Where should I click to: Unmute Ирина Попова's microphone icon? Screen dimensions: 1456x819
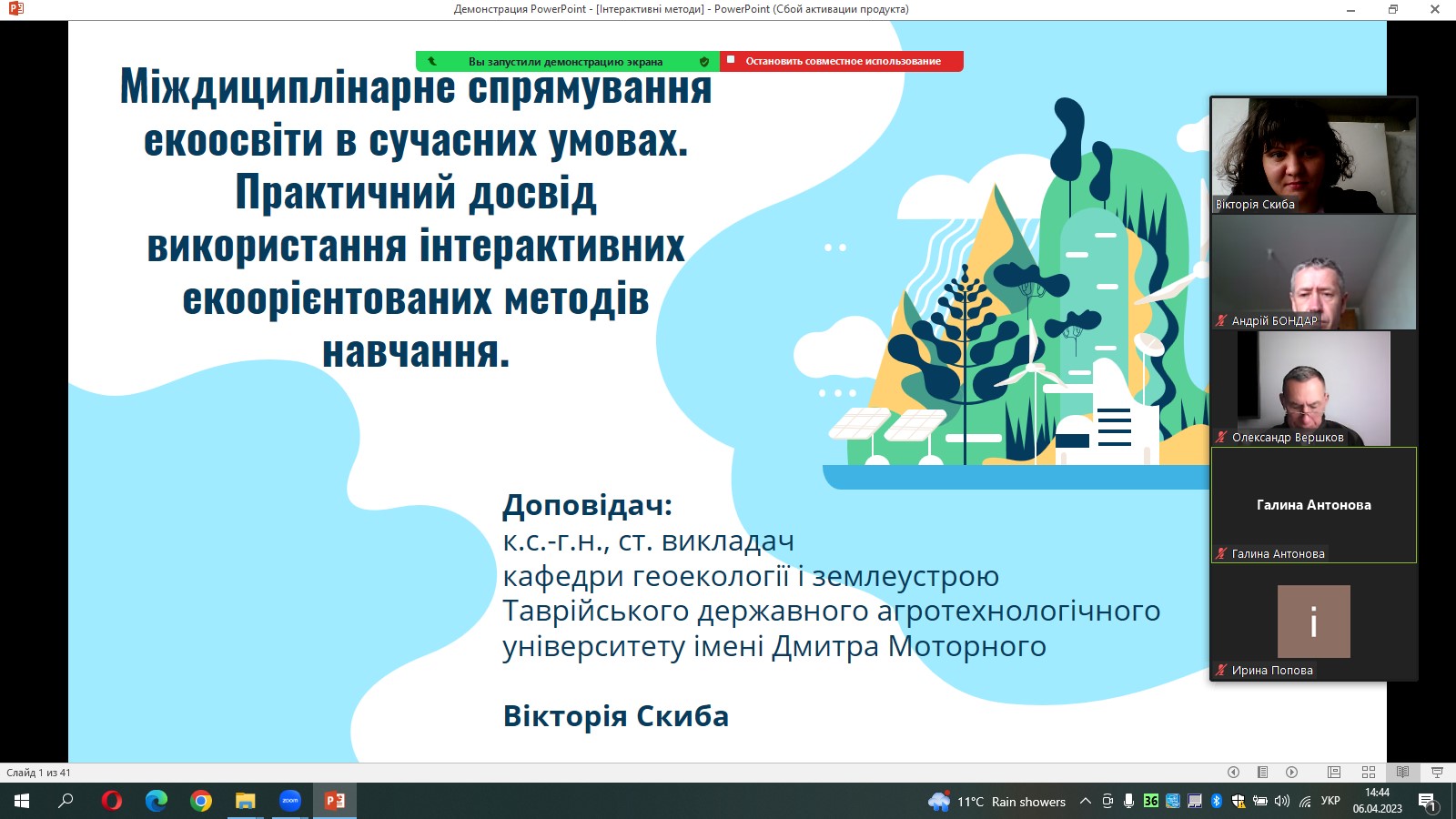1219,670
